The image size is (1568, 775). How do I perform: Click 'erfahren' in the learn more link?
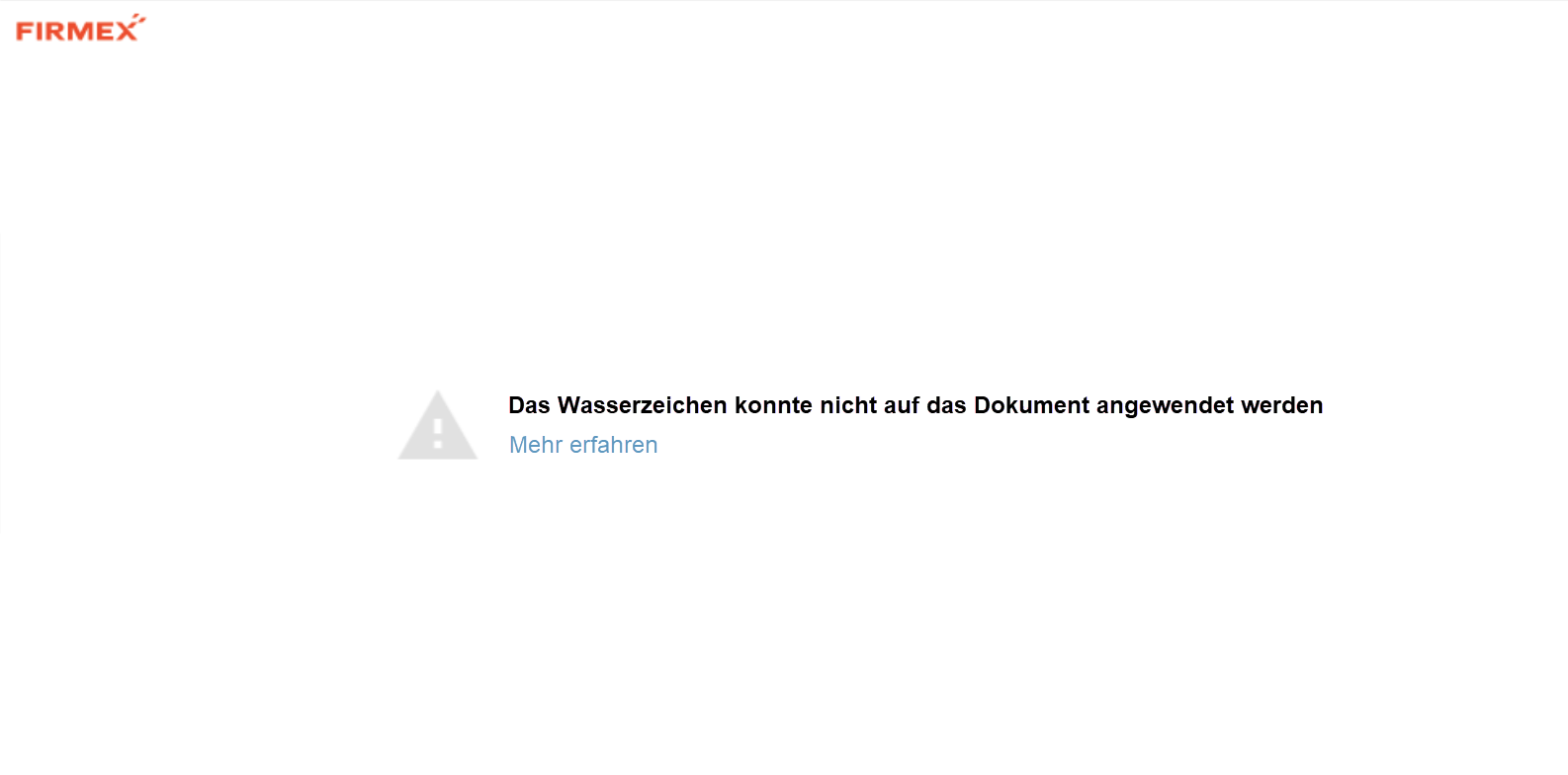coord(614,445)
